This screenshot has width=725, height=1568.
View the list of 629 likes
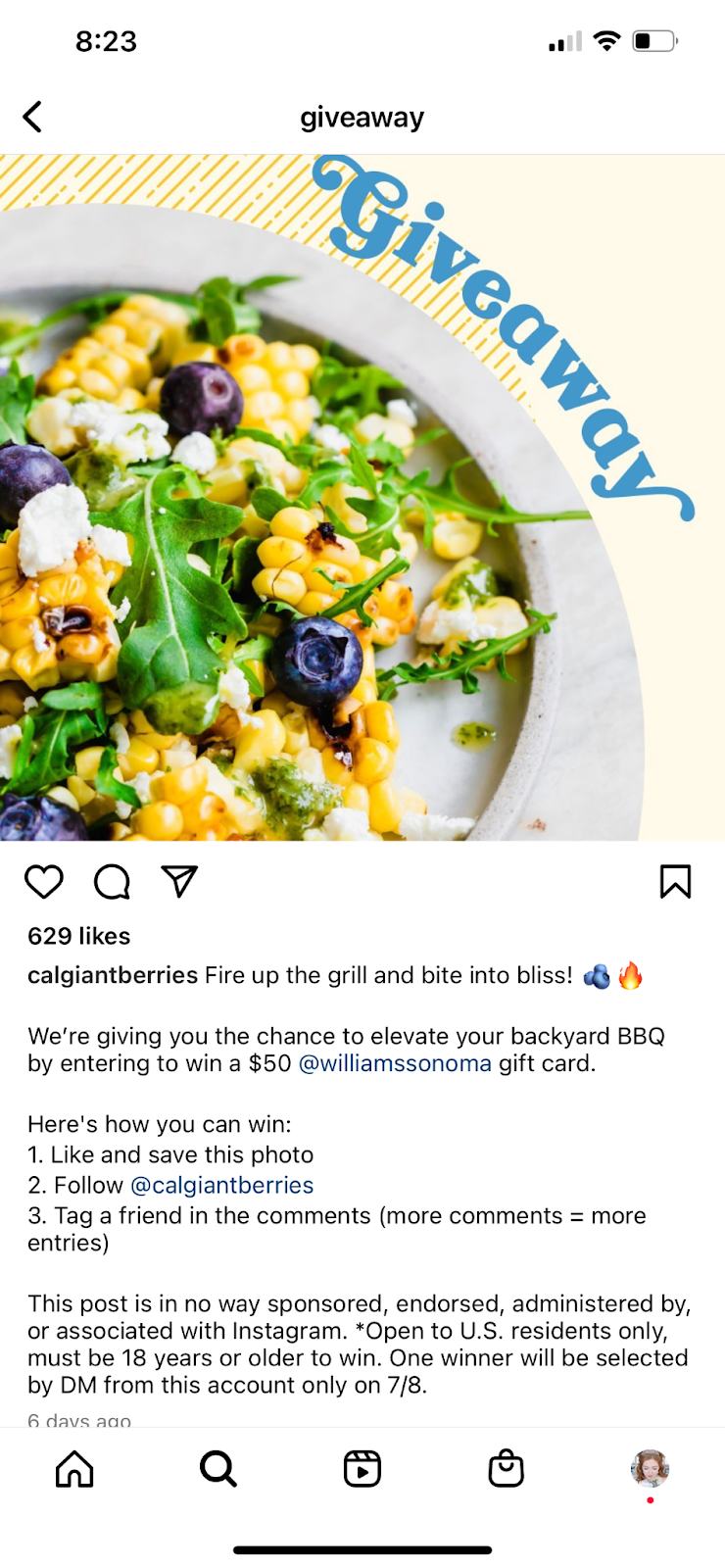[79, 936]
